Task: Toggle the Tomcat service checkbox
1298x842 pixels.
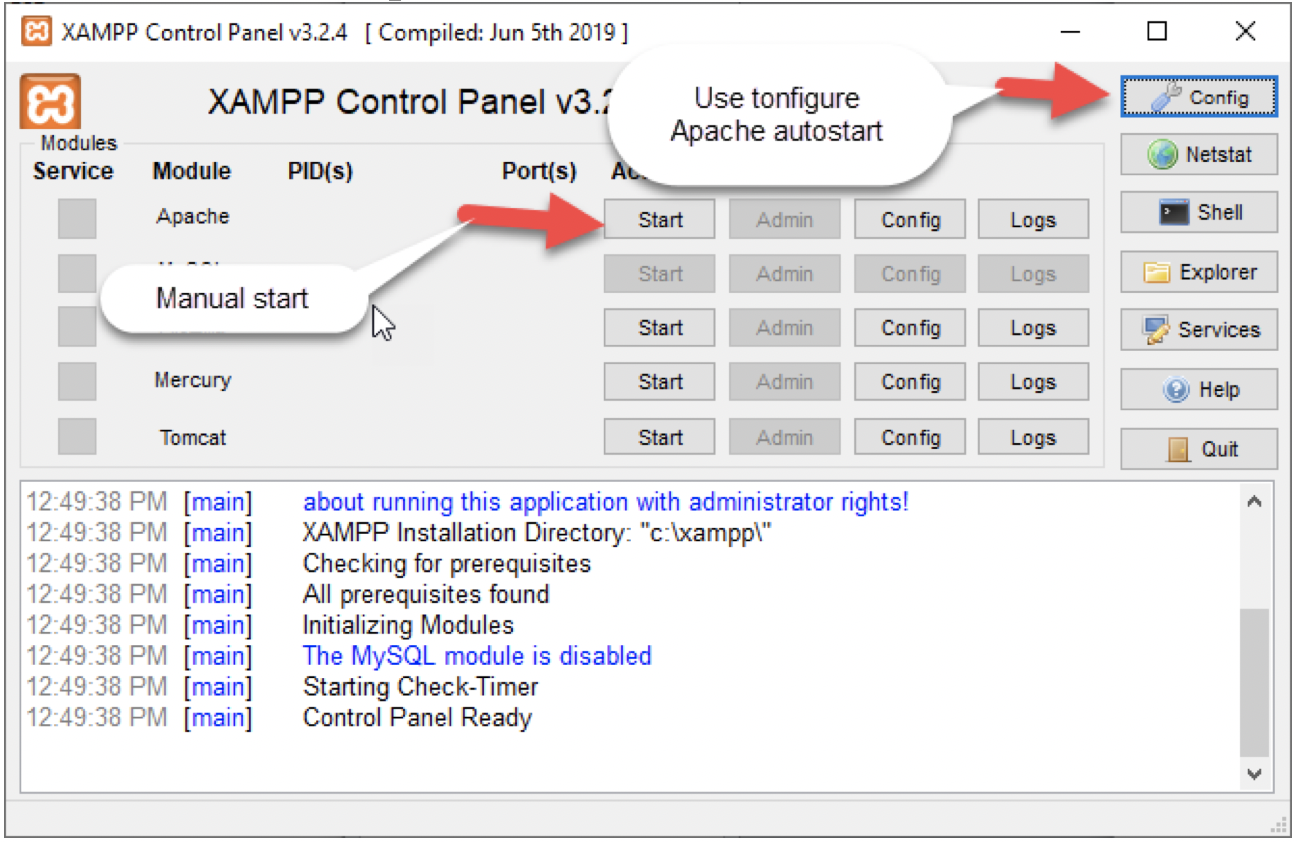Action: click(x=77, y=437)
